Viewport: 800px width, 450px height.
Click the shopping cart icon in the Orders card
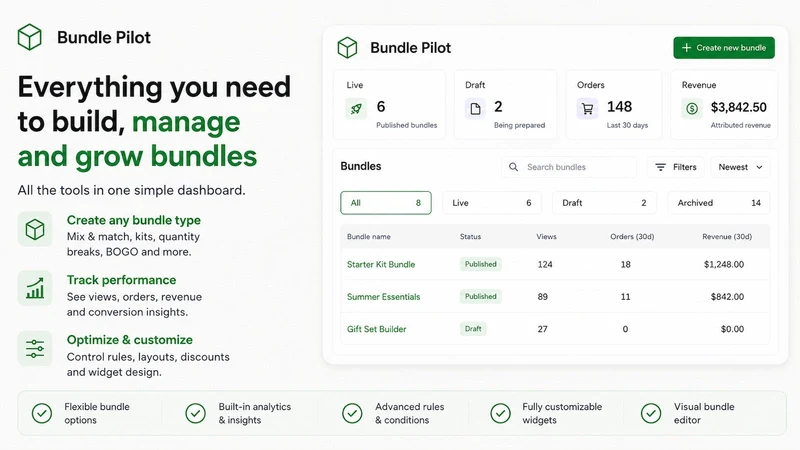[x=587, y=109]
